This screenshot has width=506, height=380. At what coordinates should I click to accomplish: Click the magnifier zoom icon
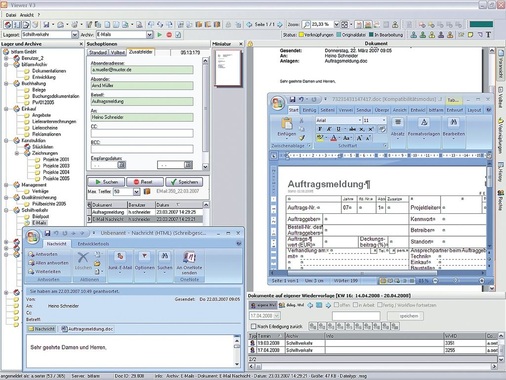(306, 24)
